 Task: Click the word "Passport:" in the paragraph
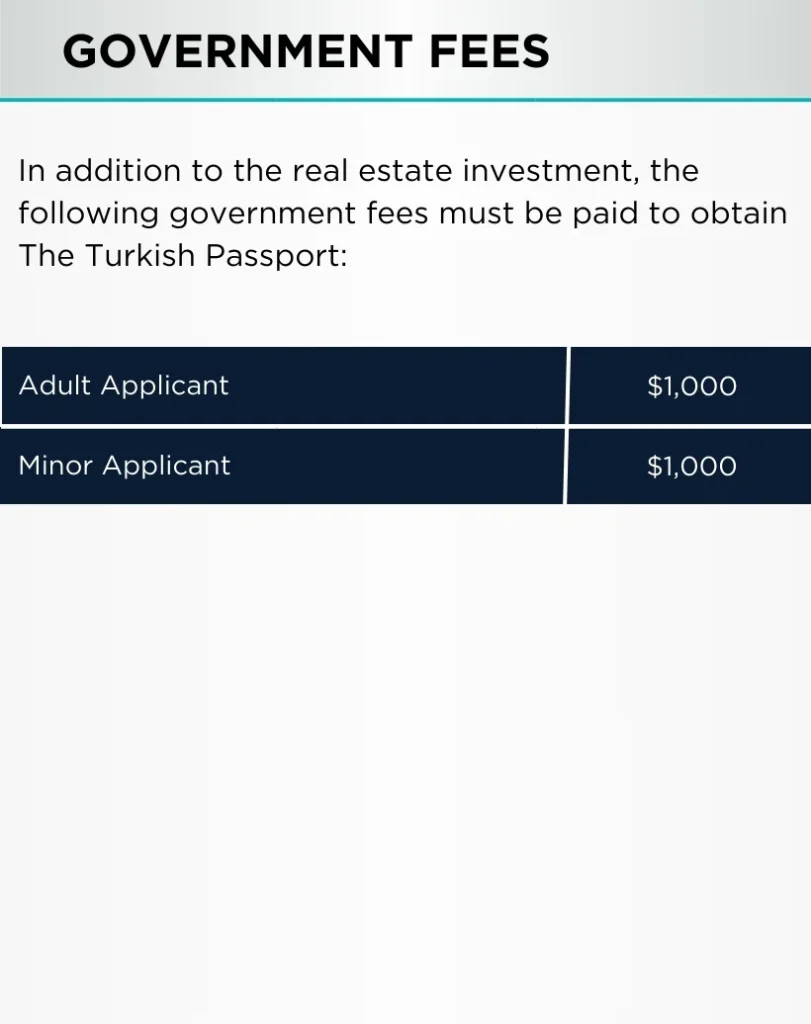(x=276, y=256)
